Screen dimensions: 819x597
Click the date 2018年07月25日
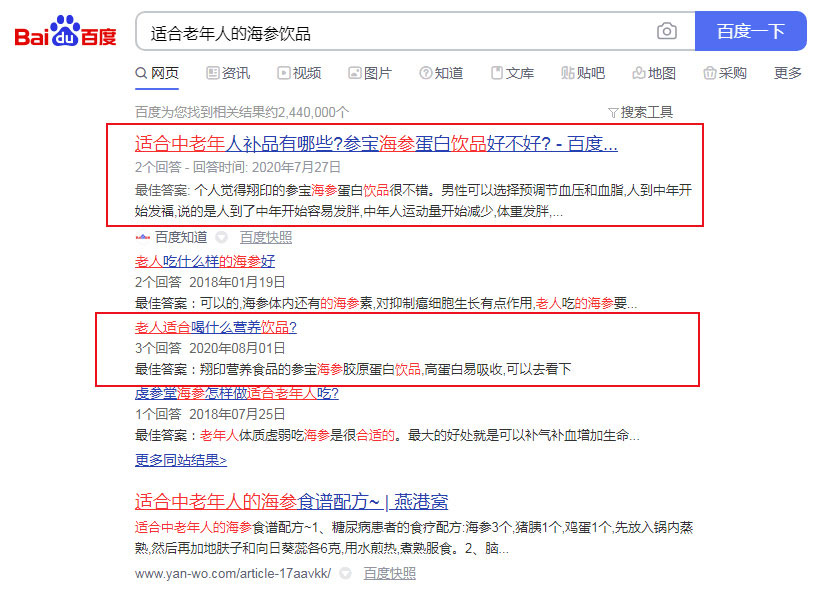(237, 415)
